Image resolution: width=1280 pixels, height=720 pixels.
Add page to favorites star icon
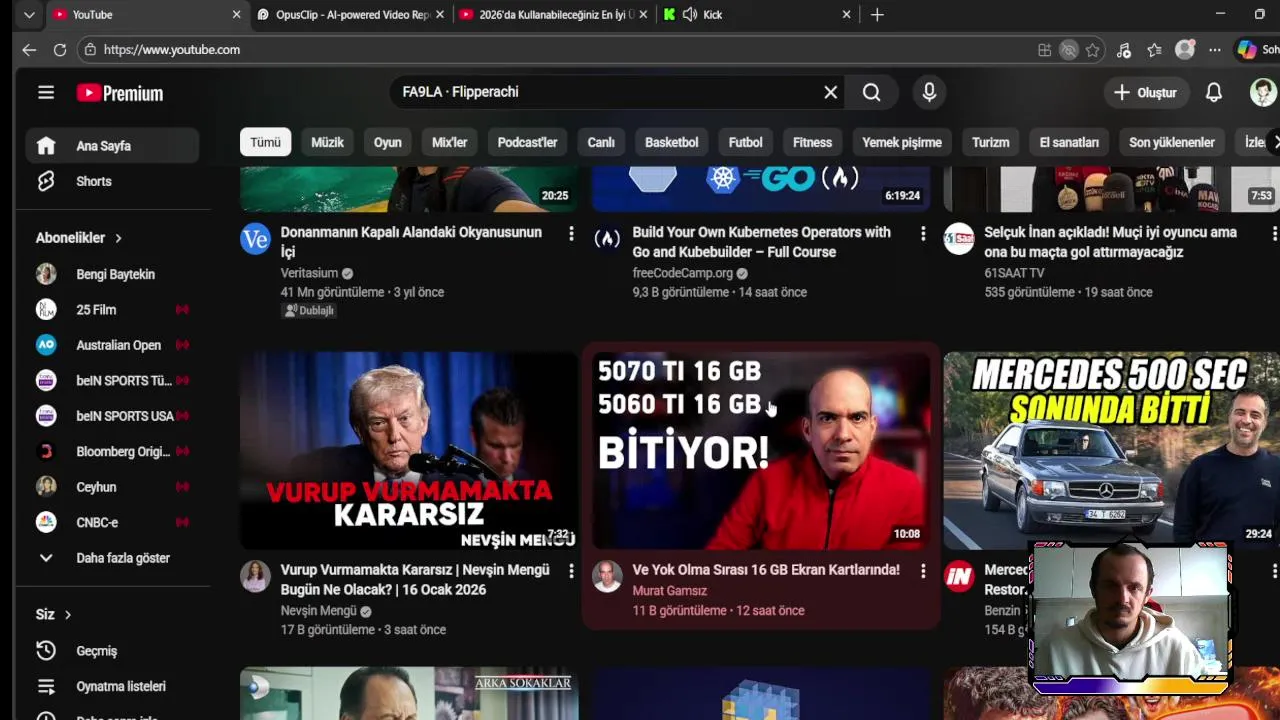1093,49
